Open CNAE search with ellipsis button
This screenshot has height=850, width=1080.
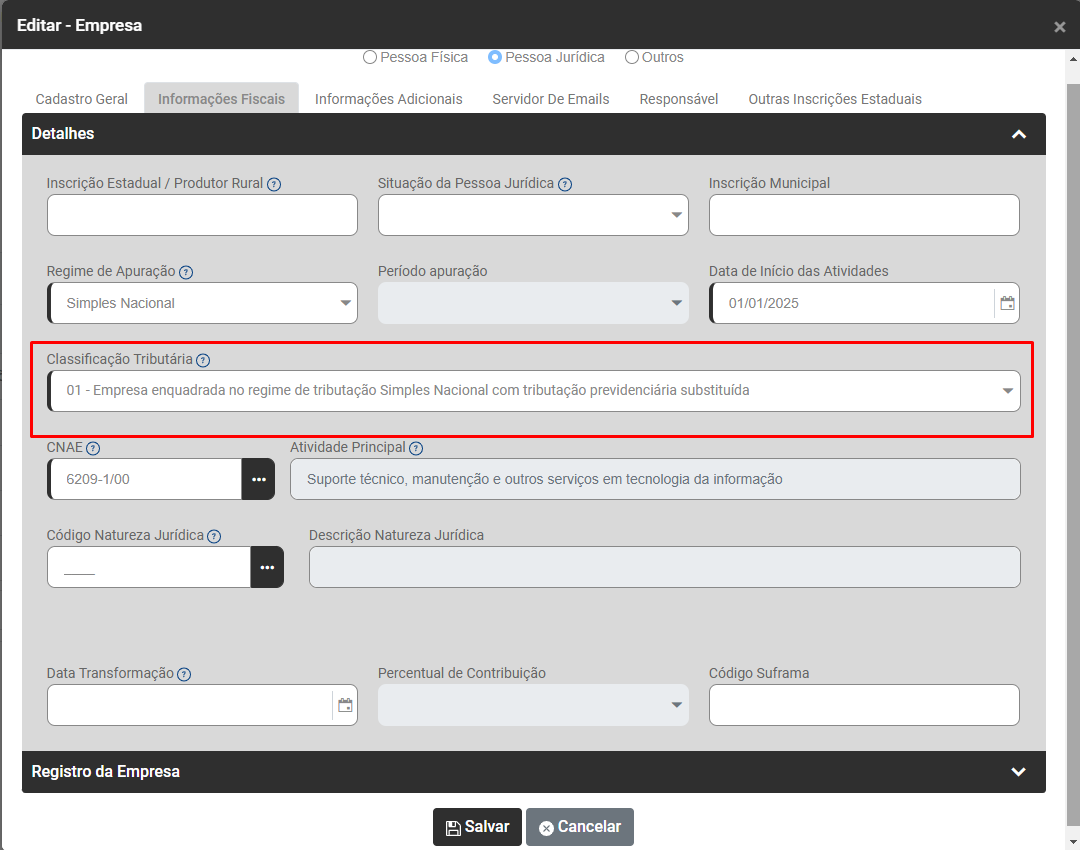258,479
